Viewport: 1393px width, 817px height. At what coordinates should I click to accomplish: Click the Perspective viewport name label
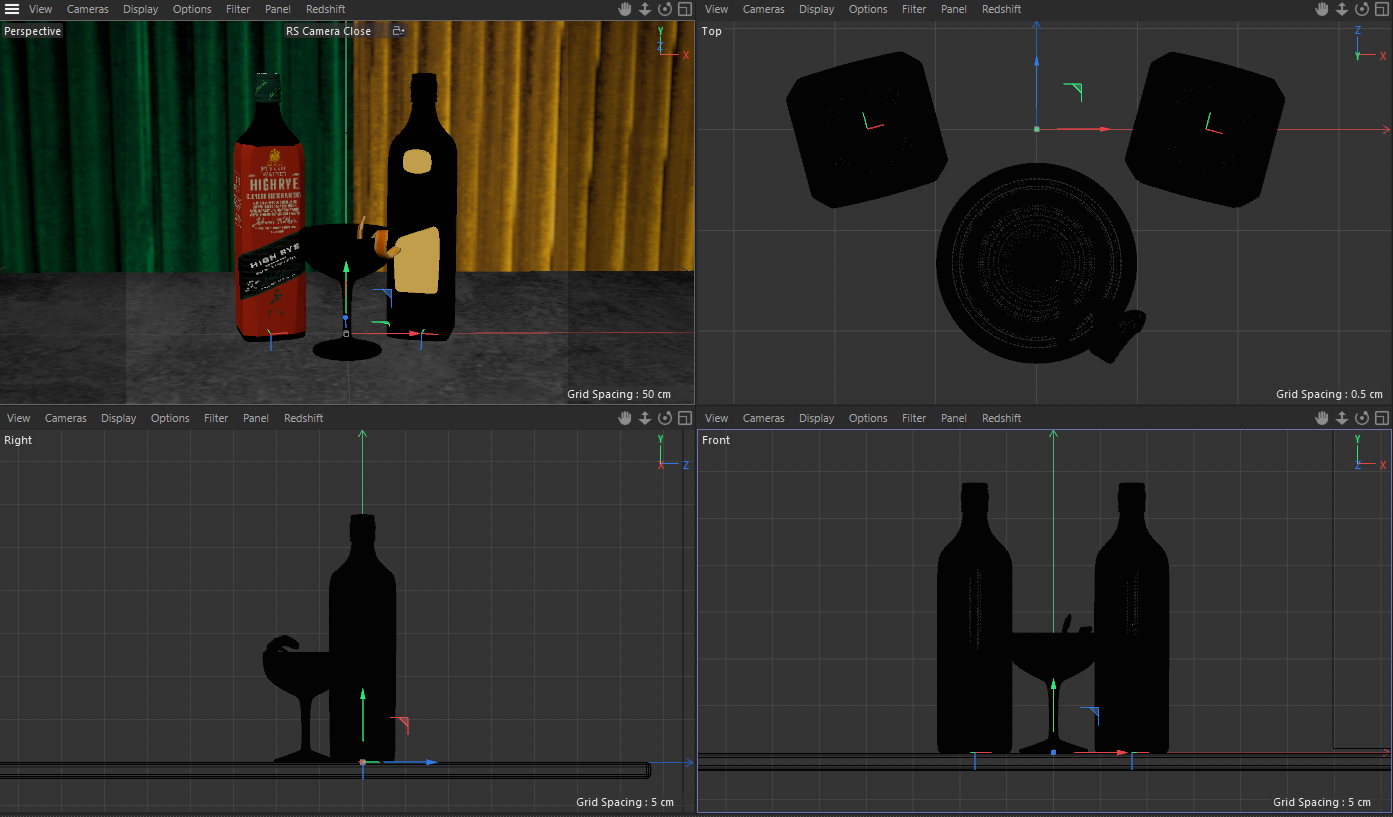(33, 31)
